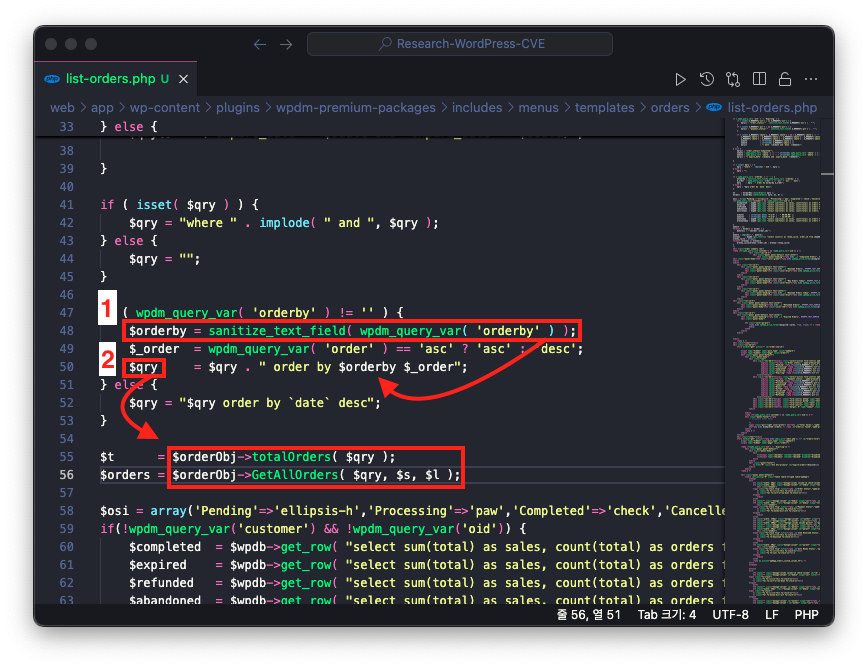Click 'isset' keyword on line 41

click(154, 205)
